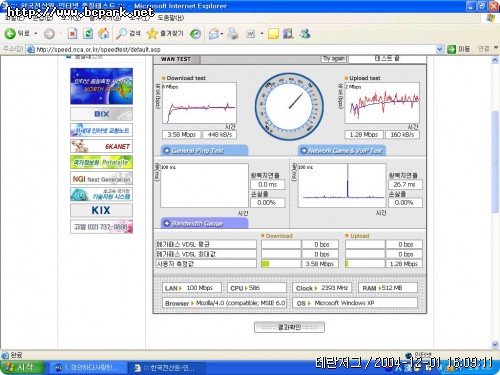Expand Network Game & VoIP Test section
This screenshot has height=375, width=500.
342,151
